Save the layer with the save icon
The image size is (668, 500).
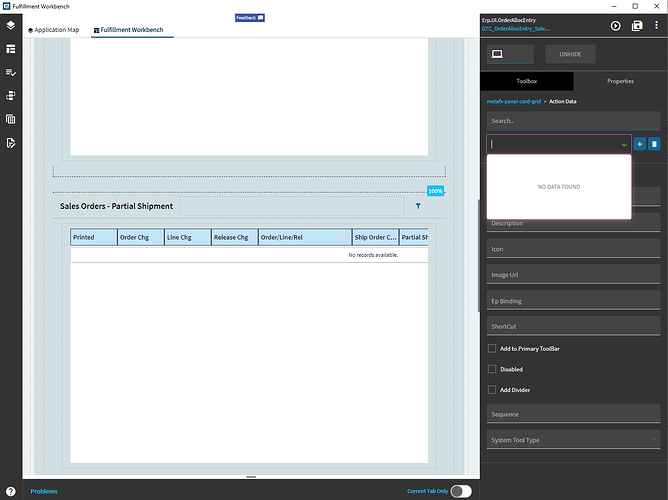coord(637,26)
